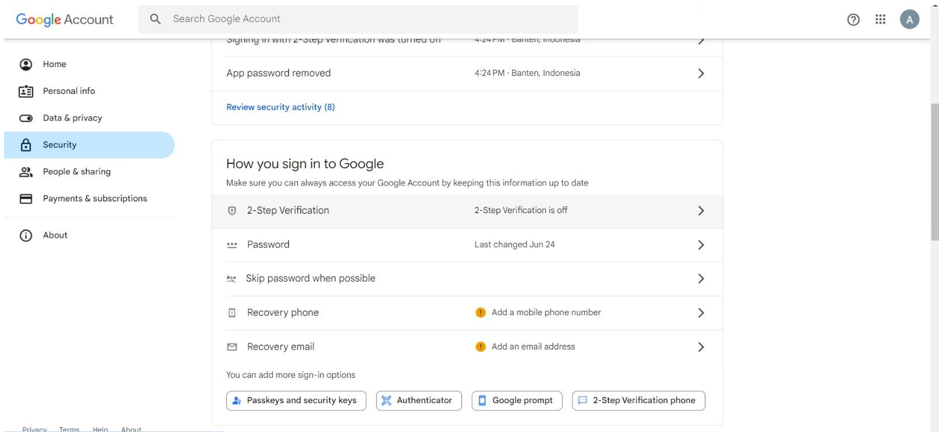Open the About sidebar item
The image size is (939, 432).
click(89, 235)
